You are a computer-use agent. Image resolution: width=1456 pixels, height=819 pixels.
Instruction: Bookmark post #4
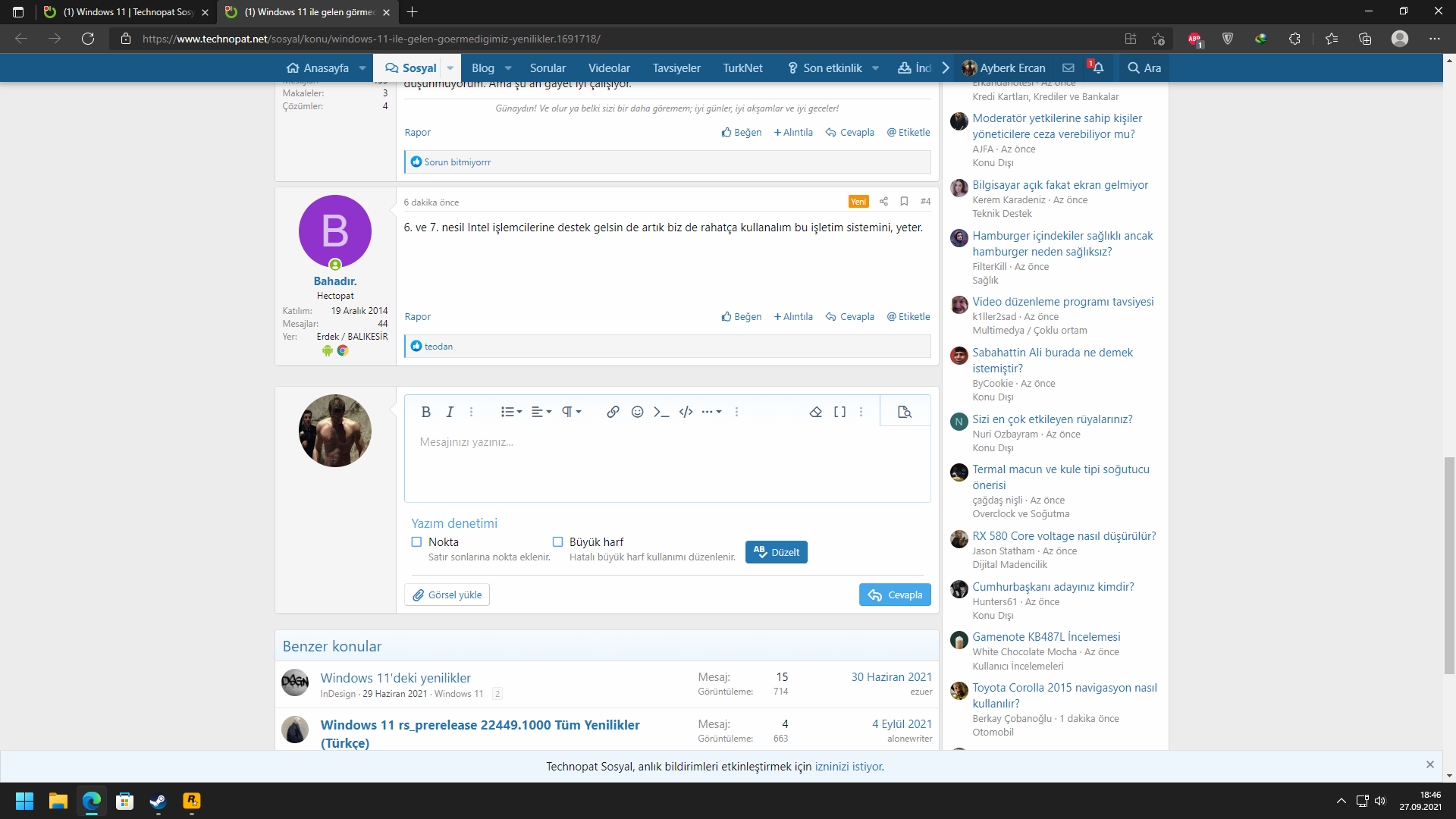tap(904, 202)
